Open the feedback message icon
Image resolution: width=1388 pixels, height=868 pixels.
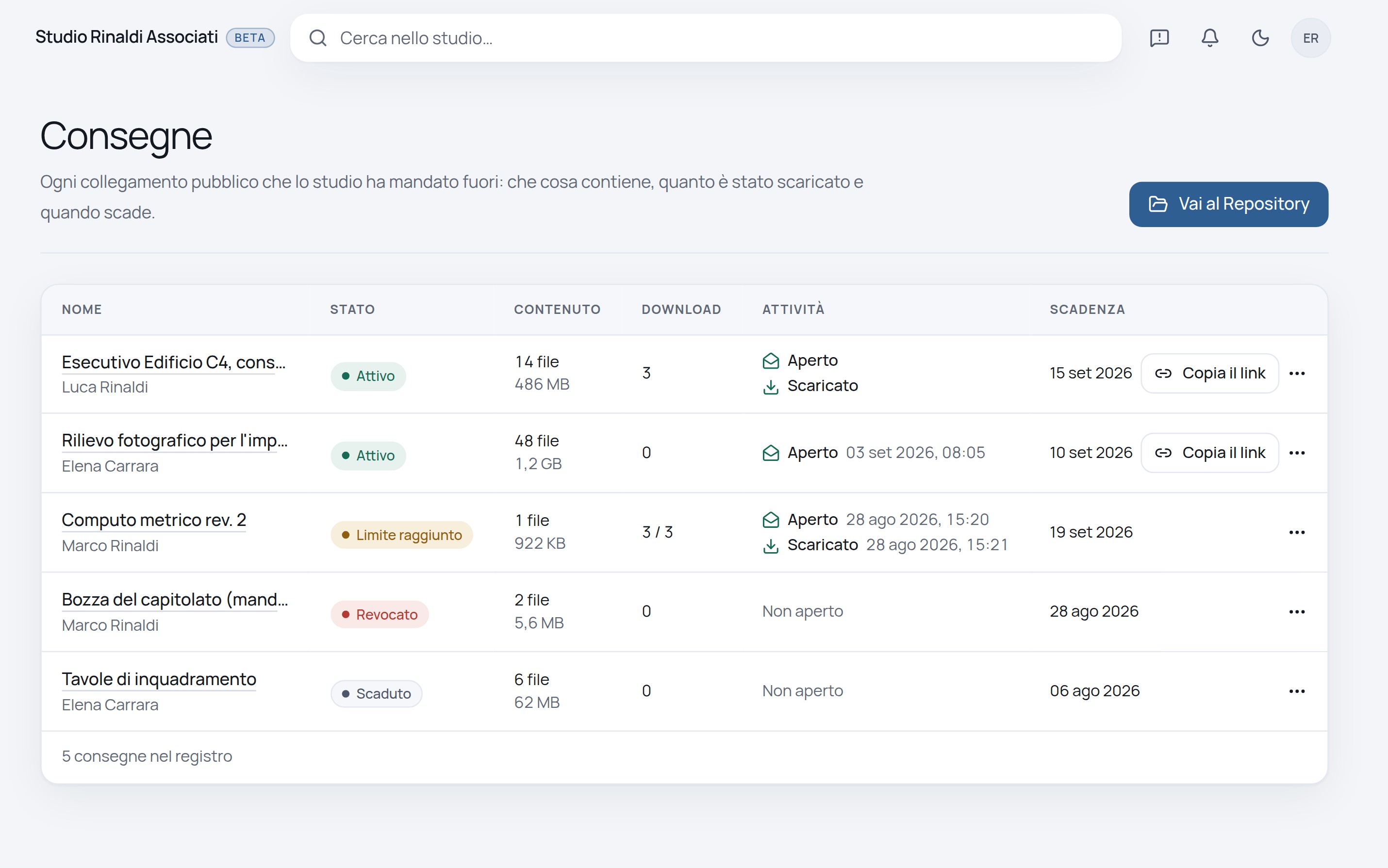coord(1159,38)
